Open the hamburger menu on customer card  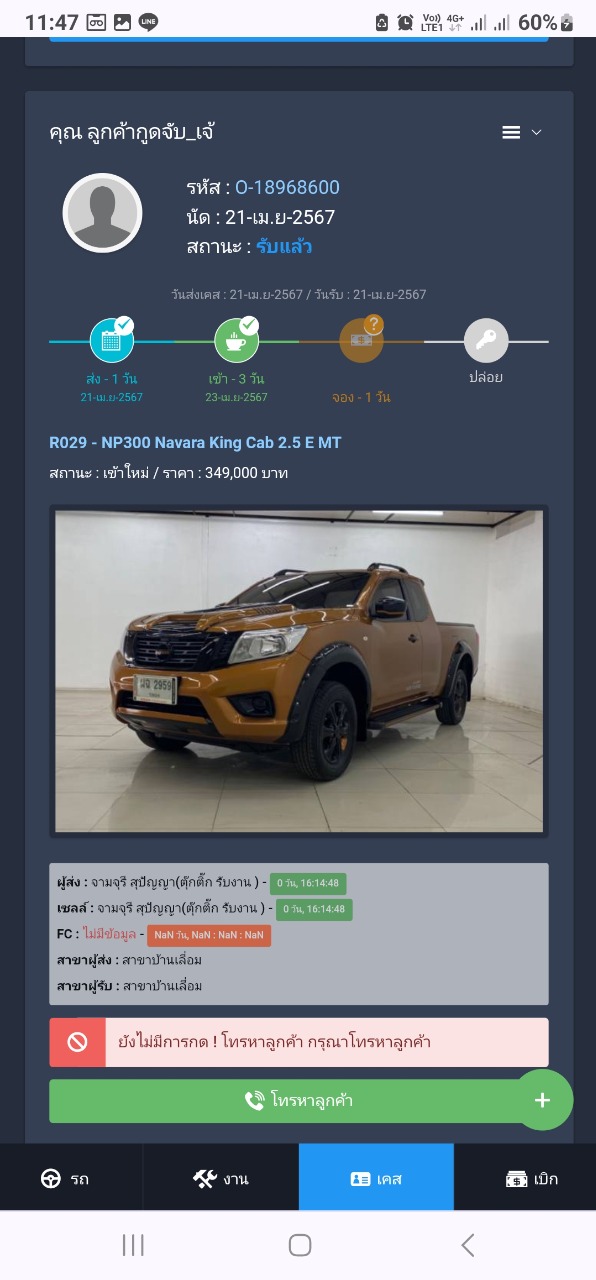(511, 133)
